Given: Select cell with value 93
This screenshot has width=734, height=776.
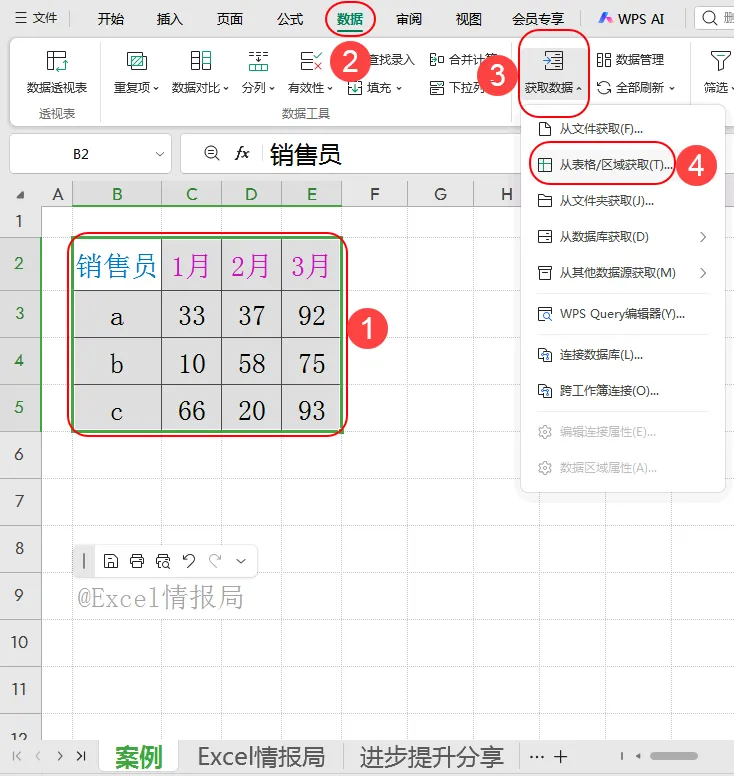Looking at the screenshot, I should pyautogui.click(x=311, y=410).
